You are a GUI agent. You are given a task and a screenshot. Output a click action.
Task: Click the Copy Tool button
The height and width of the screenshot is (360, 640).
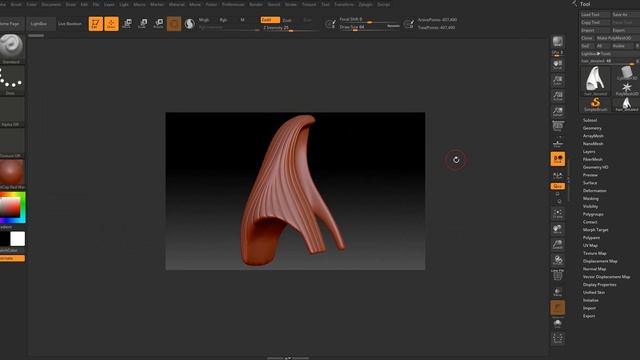[595, 22]
